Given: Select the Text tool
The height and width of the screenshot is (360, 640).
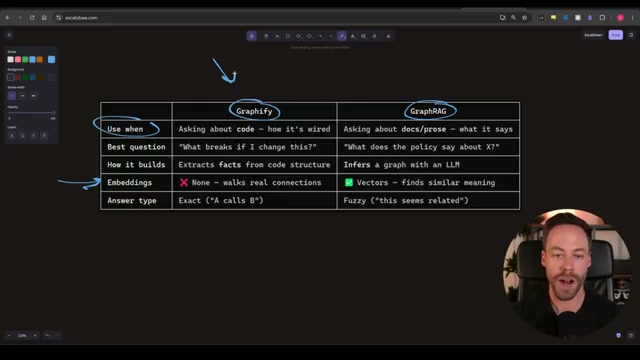Looking at the screenshot, I should click(x=353, y=36).
